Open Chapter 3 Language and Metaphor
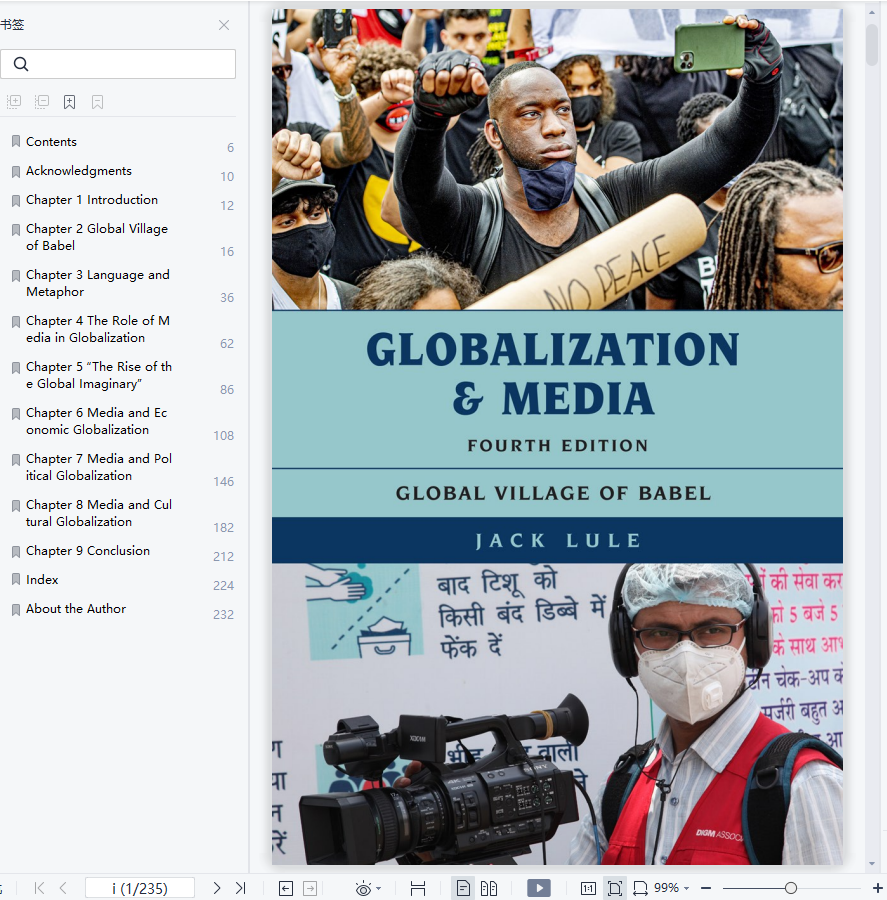Viewport: 887px width, 900px height. tap(98, 283)
